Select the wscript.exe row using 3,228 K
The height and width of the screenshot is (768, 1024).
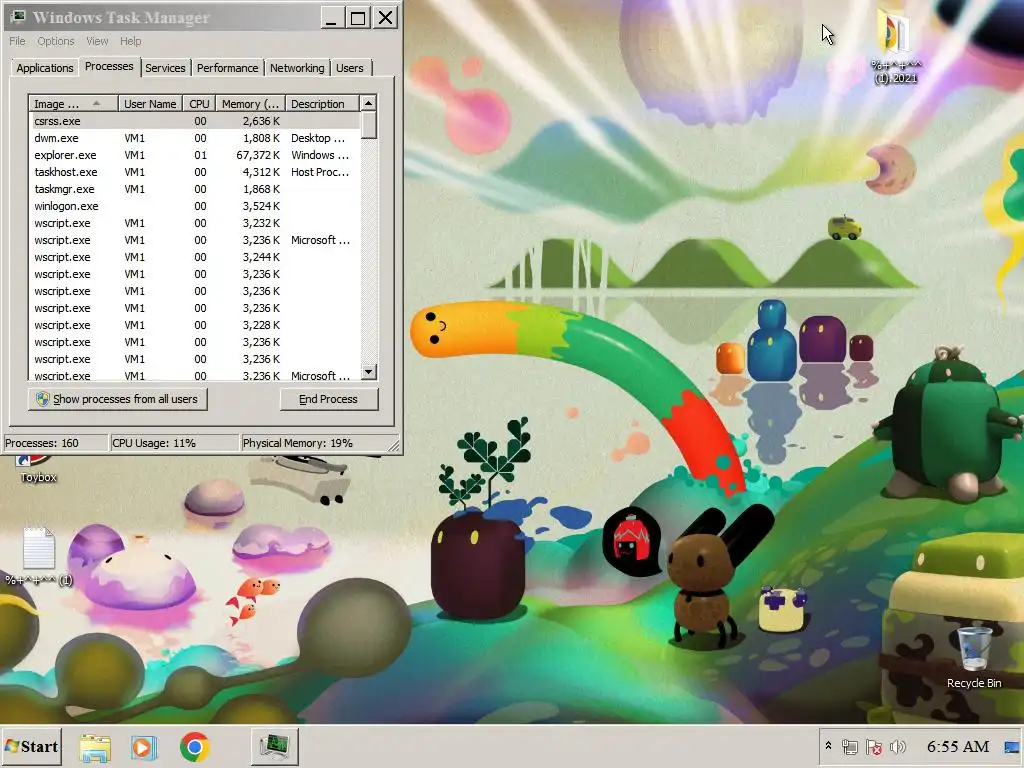[195, 325]
